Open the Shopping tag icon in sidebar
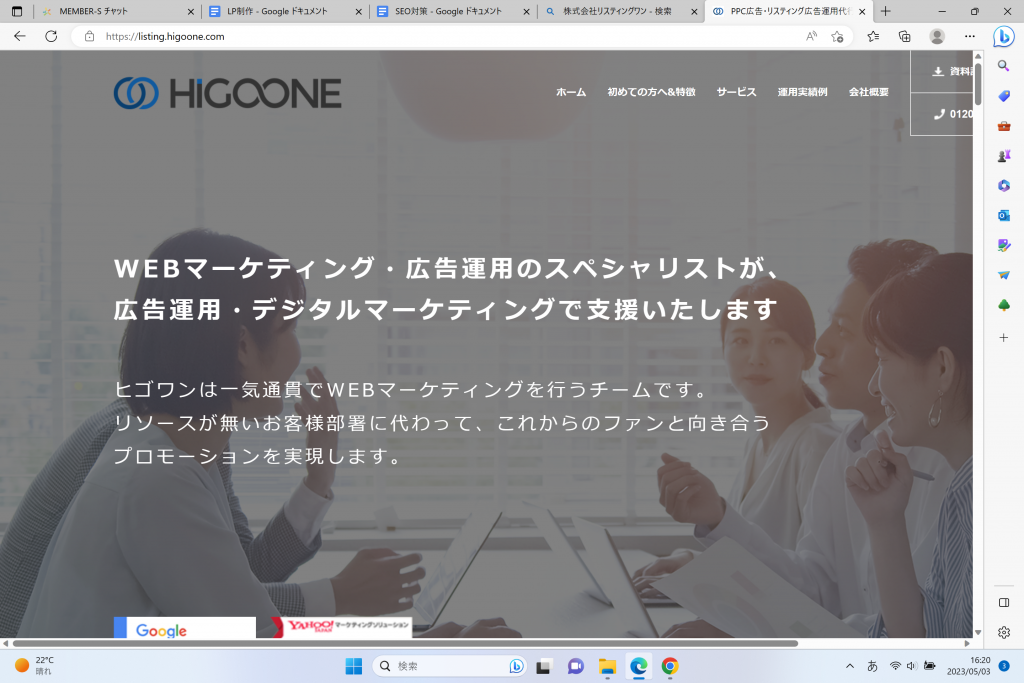The height and width of the screenshot is (683, 1024). (x=1004, y=96)
